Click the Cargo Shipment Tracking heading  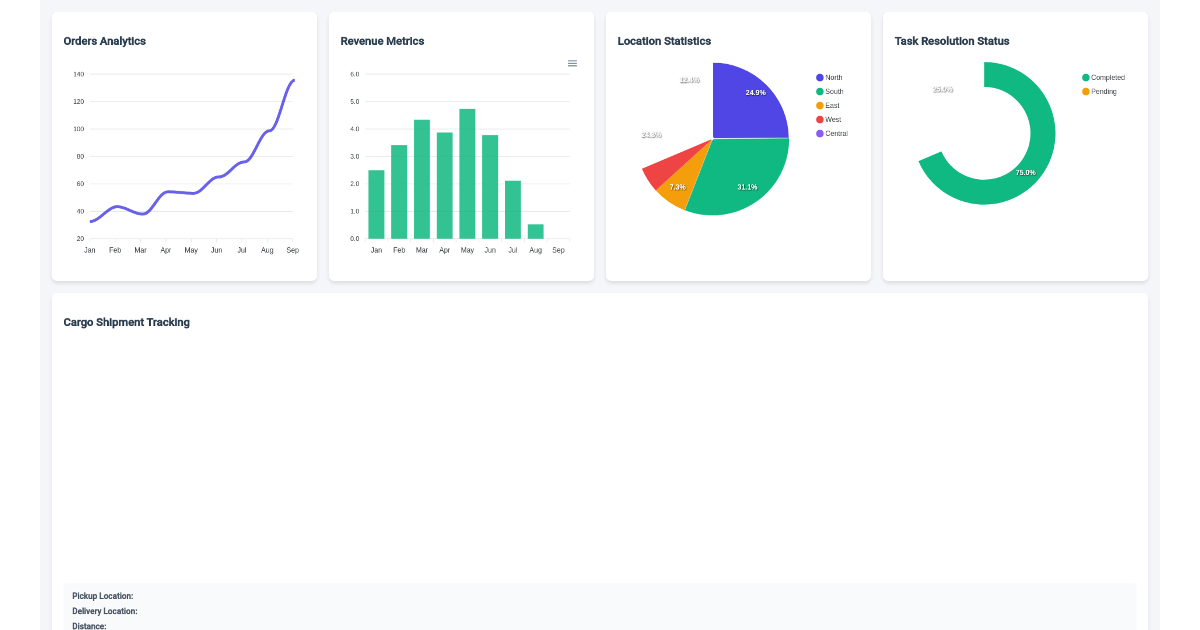pos(126,322)
